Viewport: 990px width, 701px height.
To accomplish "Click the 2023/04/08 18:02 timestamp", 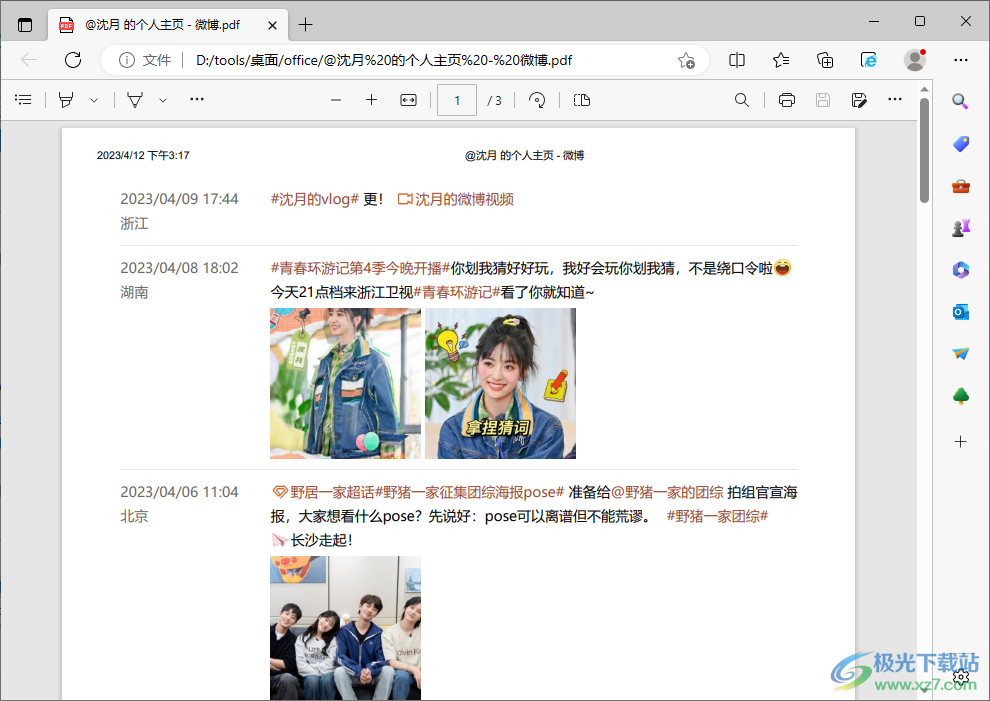I will (x=179, y=268).
